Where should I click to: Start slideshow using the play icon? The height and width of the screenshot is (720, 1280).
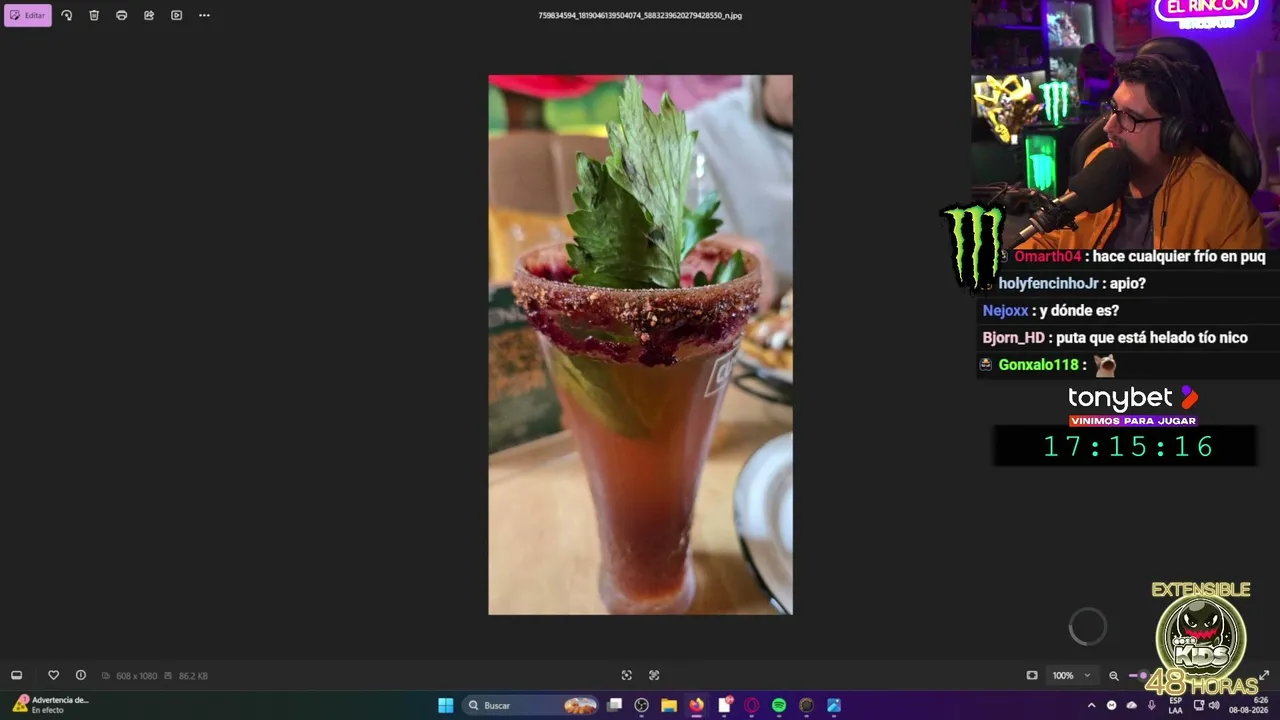[x=176, y=15]
